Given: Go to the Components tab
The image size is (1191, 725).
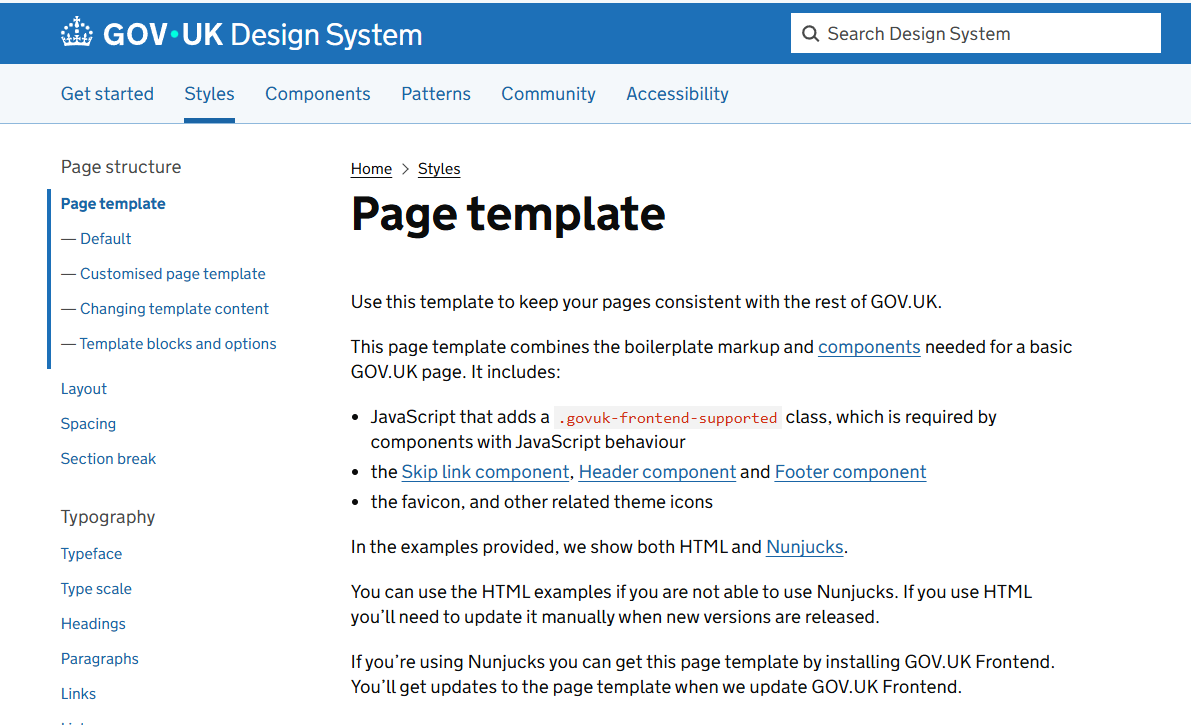Looking at the screenshot, I should 317,93.
